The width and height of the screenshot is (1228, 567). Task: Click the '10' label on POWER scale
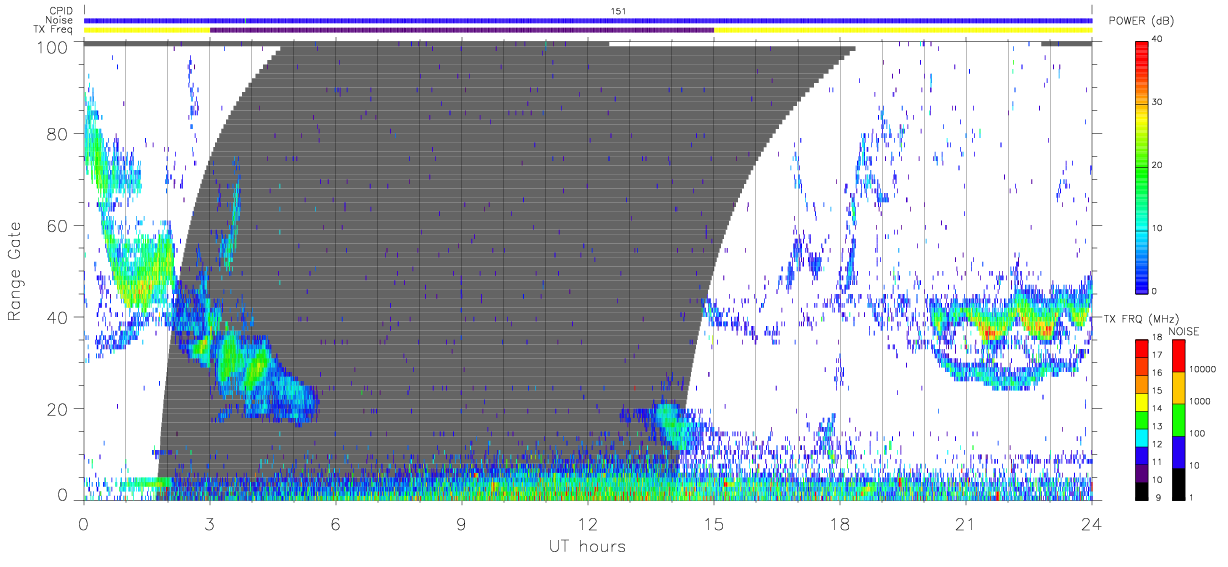pyautogui.click(x=1159, y=228)
